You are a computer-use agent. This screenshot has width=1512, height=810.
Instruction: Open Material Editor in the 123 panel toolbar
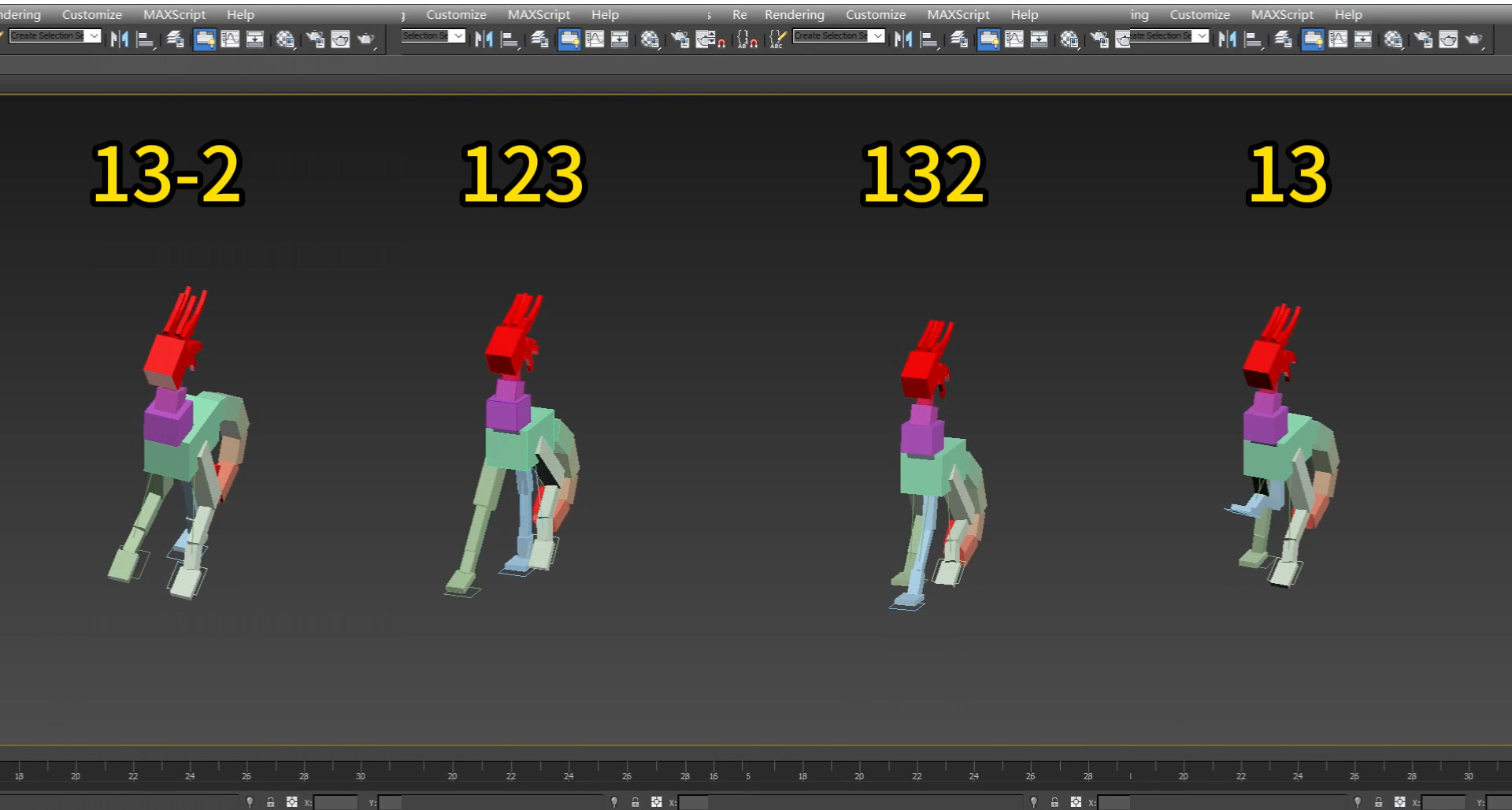650,39
